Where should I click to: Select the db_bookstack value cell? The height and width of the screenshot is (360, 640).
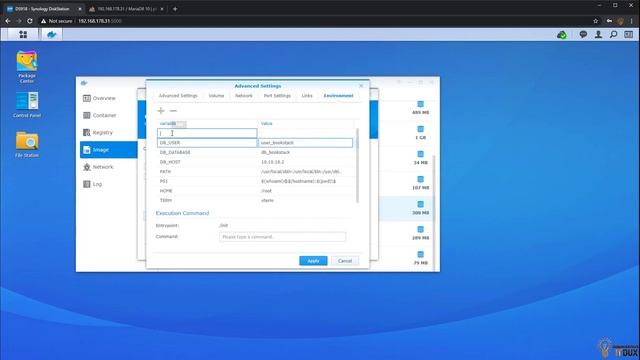(x=306, y=152)
